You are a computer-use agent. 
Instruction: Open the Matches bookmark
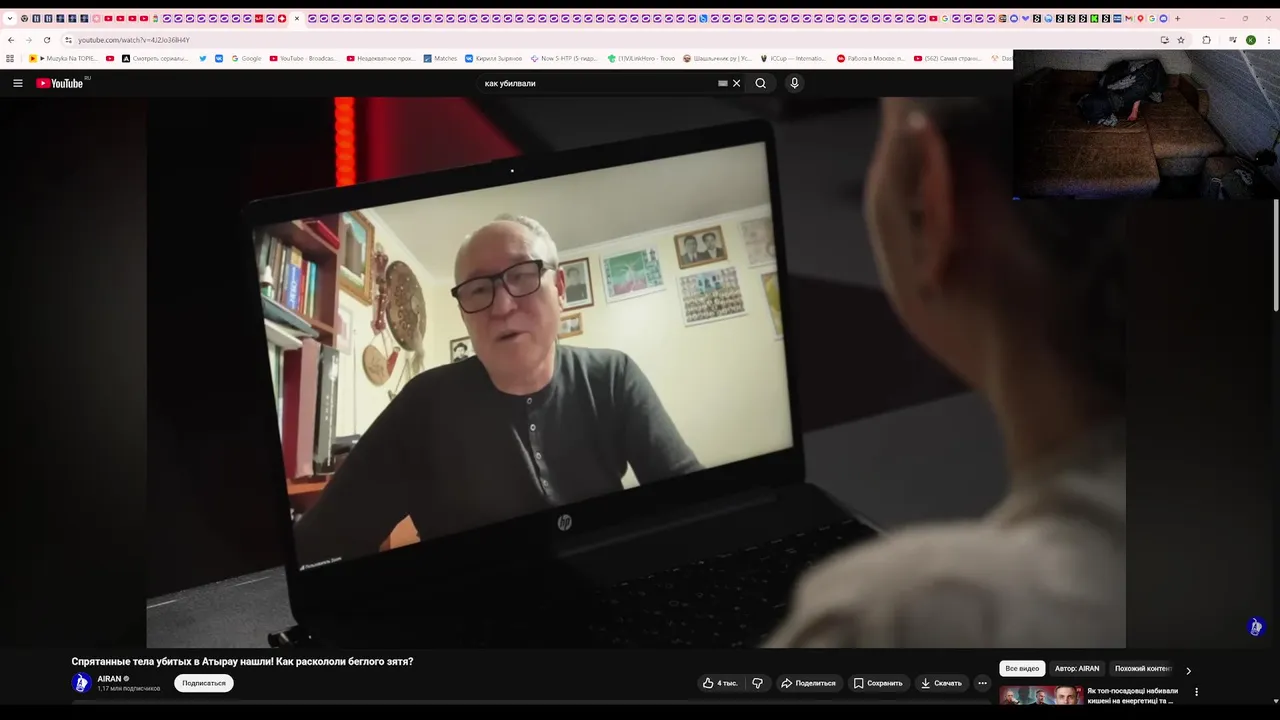[x=440, y=59]
